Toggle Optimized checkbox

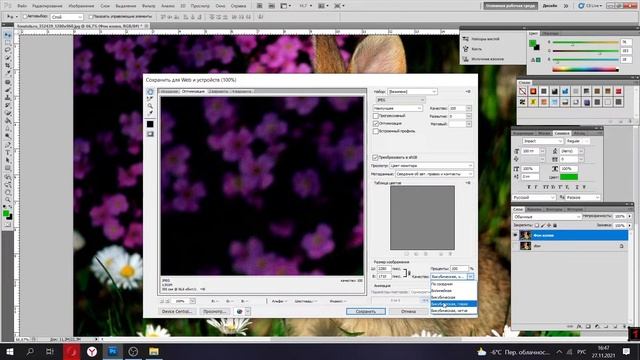[376, 123]
